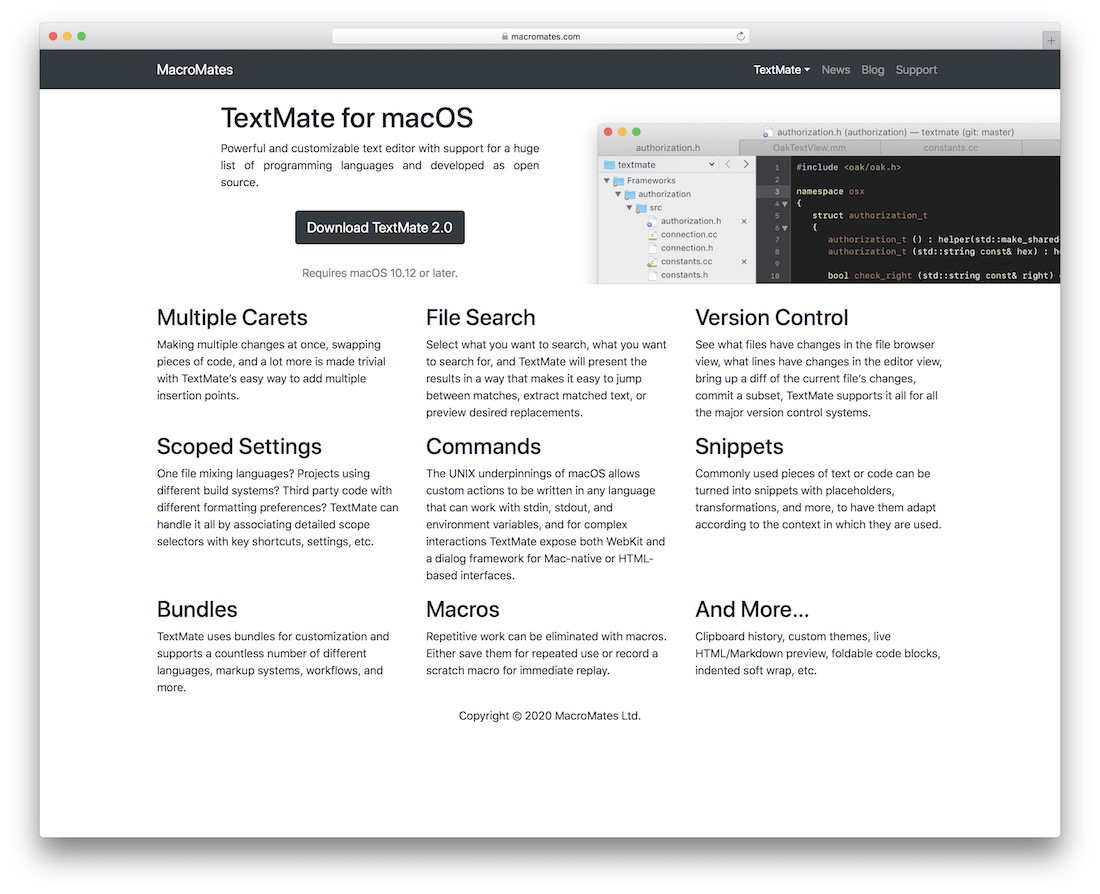
Task: Click the authorization folder icon in the tree
Action: (630, 194)
